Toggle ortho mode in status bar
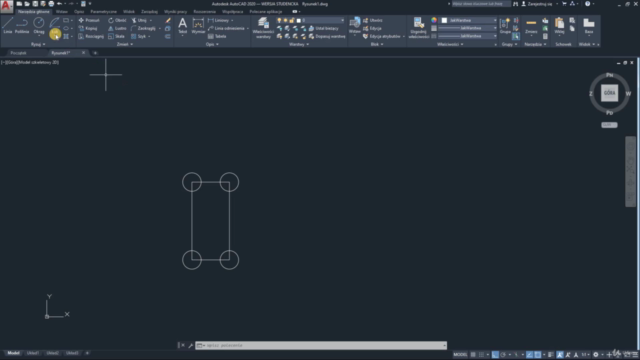640x360 pixels. 495,355
